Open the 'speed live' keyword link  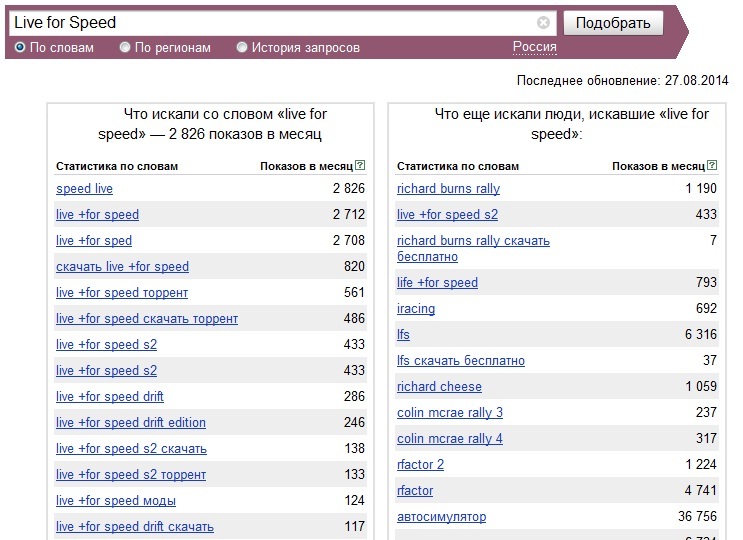pos(84,189)
